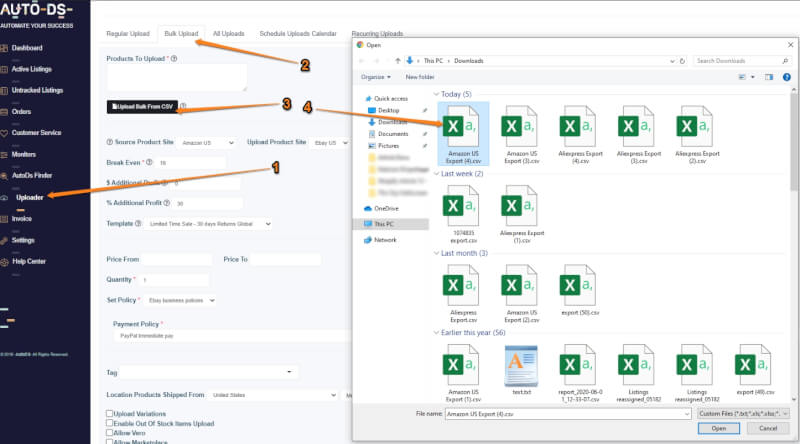Screen dimensions: 800x444
Task: Select Network in navigation pane
Action: pyautogui.click(x=385, y=240)
